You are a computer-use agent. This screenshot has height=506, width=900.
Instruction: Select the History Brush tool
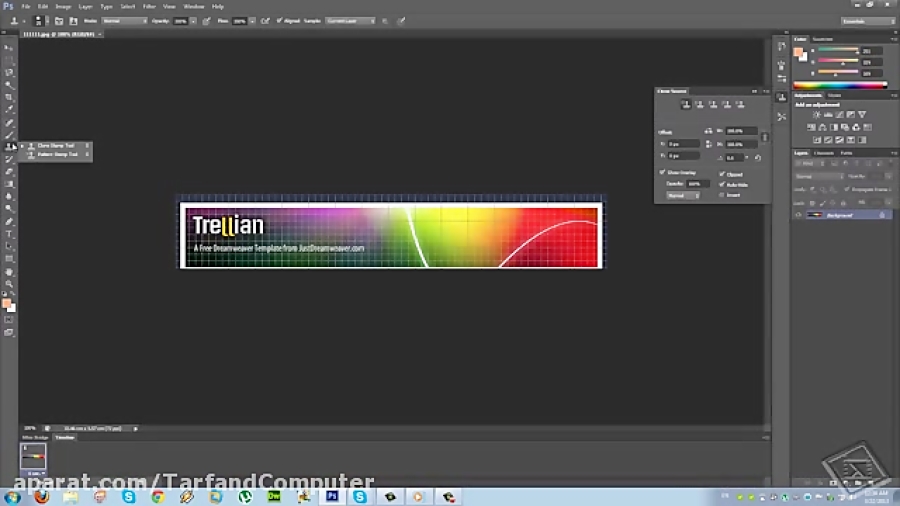coord(9,159)
